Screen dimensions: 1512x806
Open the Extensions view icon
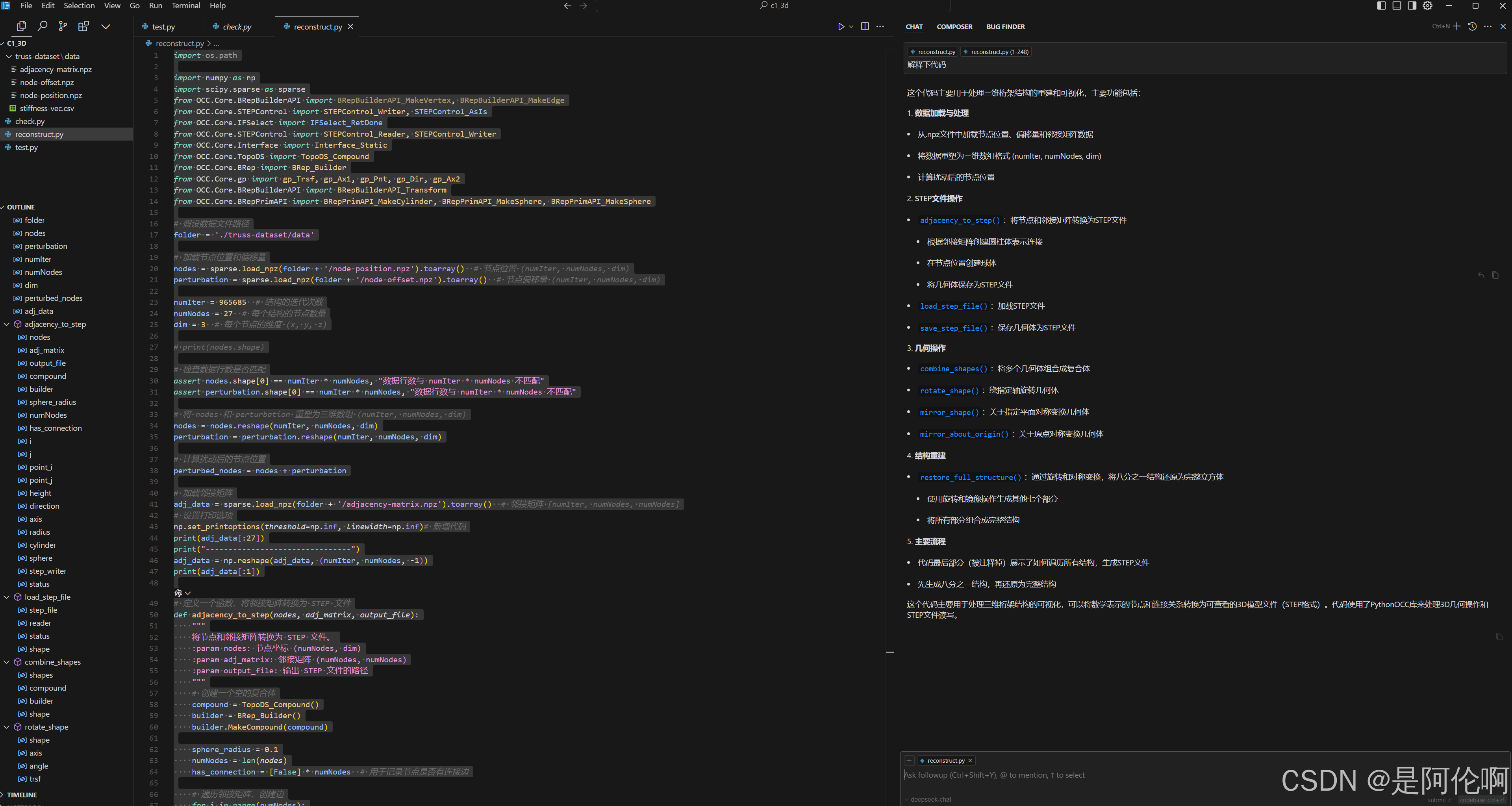83,26
